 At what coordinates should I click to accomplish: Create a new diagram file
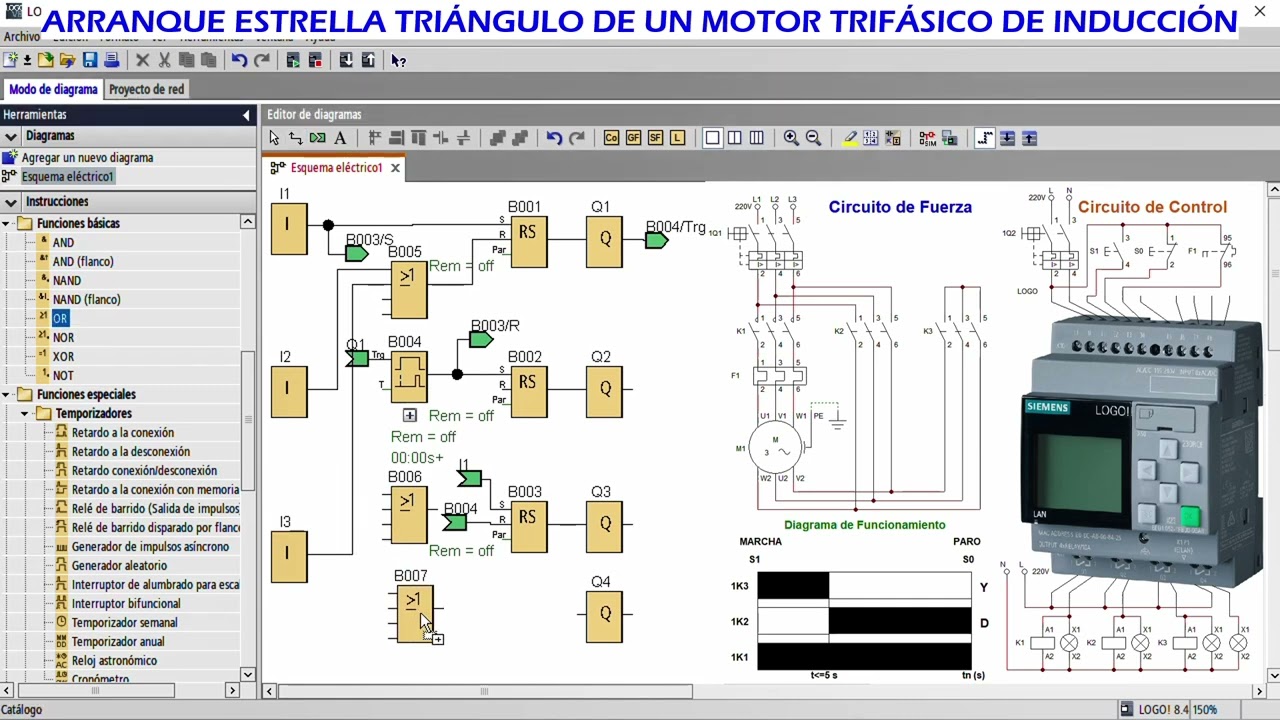coord(10,61)
